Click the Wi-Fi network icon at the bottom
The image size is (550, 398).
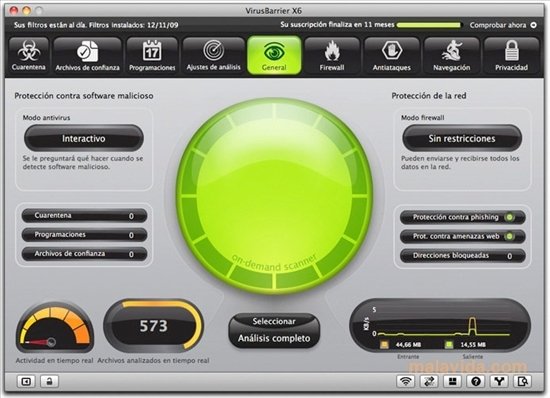(x=405, y=381)
